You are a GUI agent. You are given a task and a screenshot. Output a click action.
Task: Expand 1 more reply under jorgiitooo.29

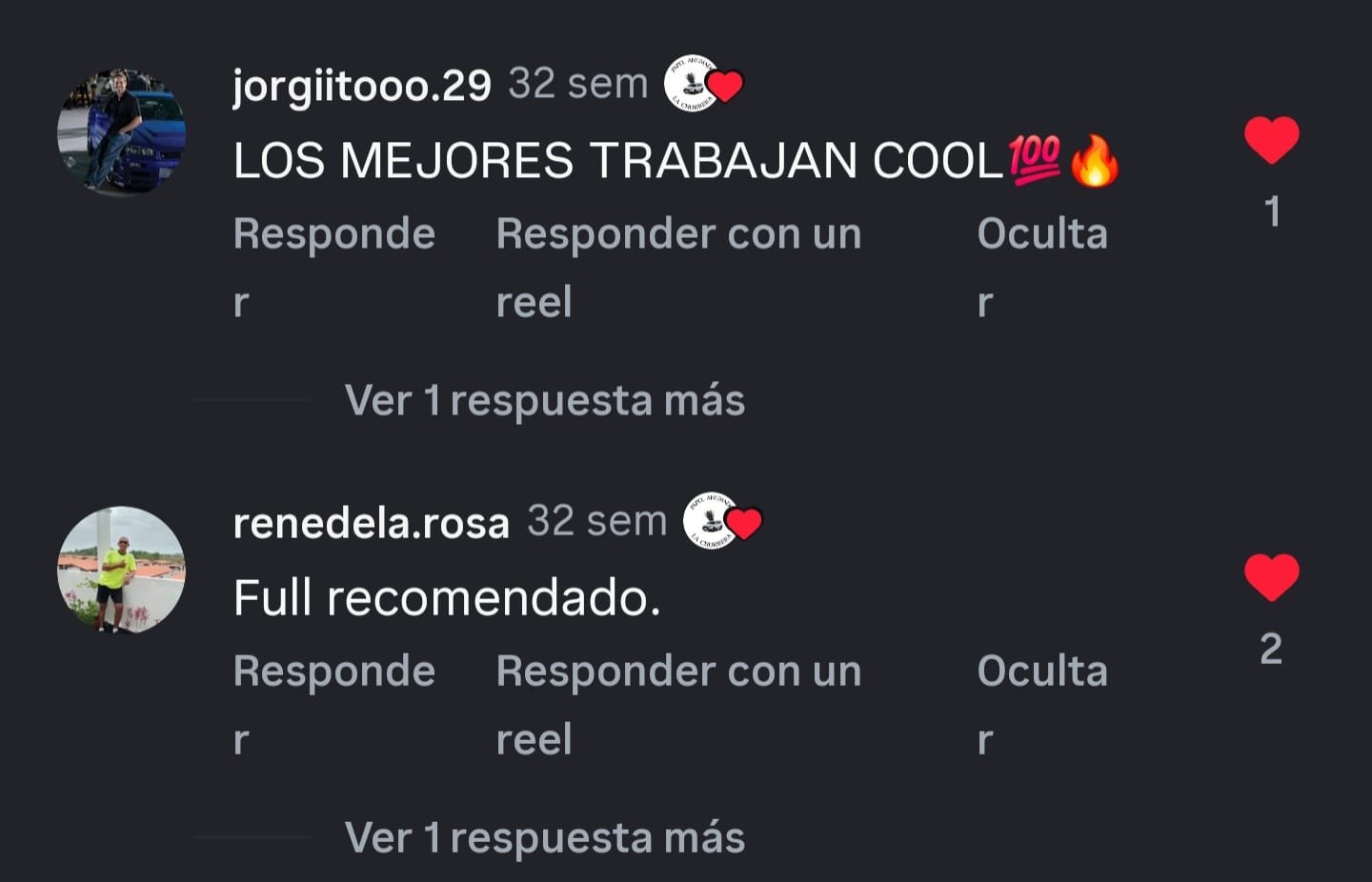tap(545, 400)
